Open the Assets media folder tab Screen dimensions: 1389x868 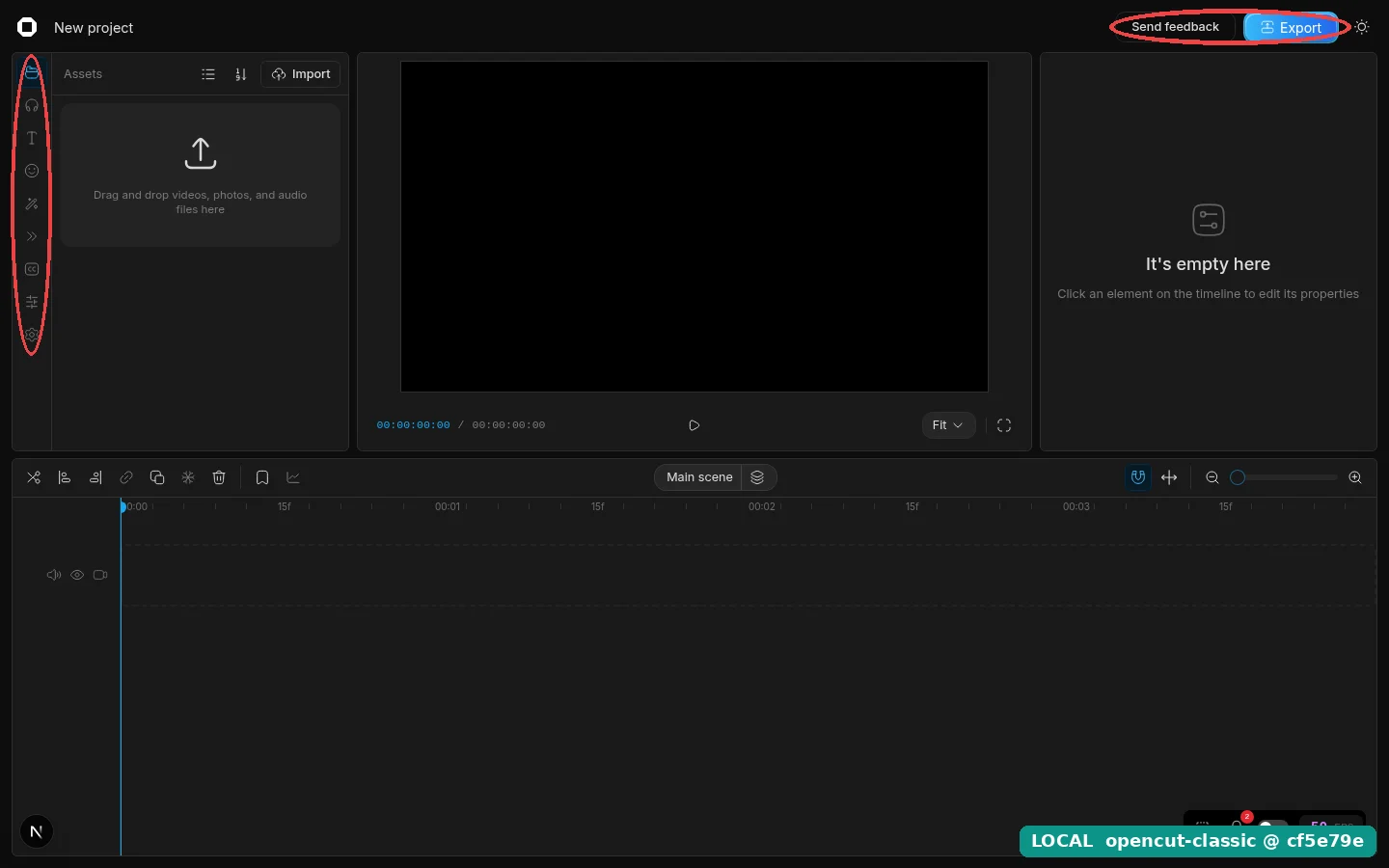click(x=32, y=73)
